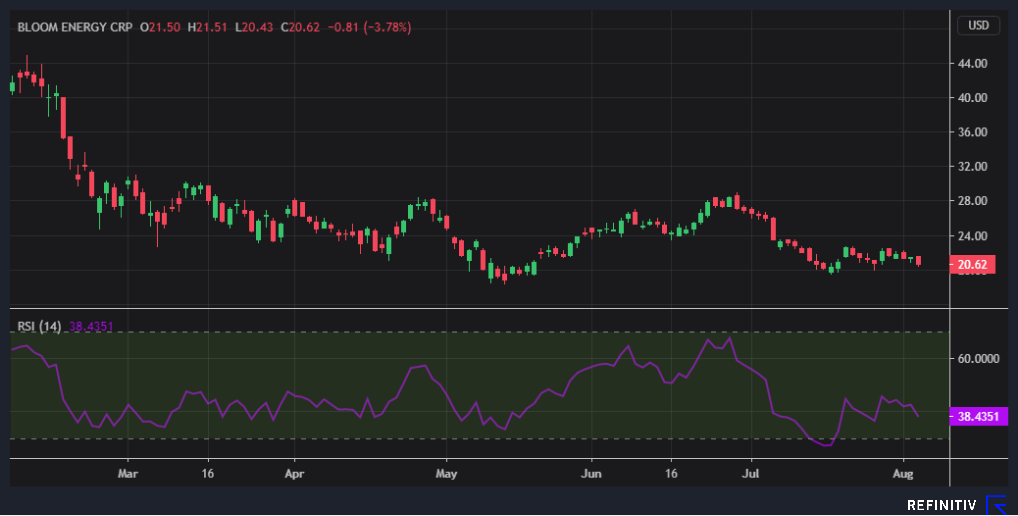Screen dimensions: 1018x516
Task: Click the red 20.62 current price label
Action: 972,264
